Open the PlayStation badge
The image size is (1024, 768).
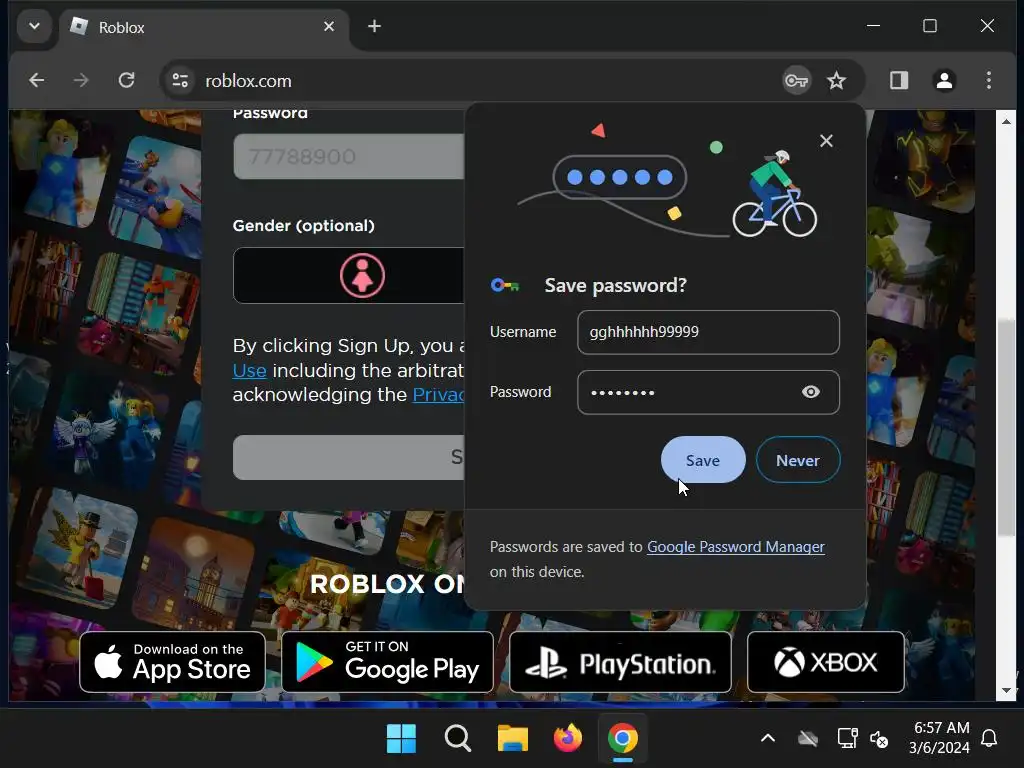click(x=620, y=662)
